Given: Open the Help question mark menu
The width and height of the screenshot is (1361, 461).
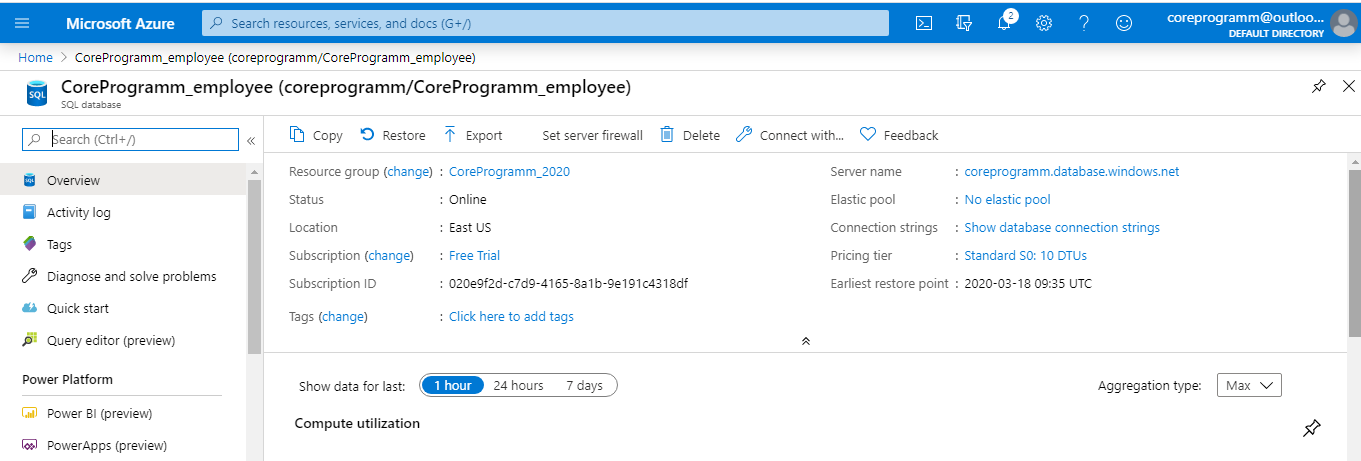Looking at the screenshot, I should pos(1084,23).
